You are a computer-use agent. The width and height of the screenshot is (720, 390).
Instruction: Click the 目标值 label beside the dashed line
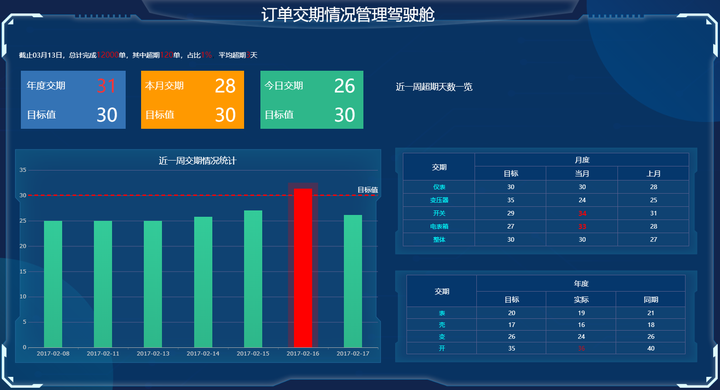(x=368, y=190)
